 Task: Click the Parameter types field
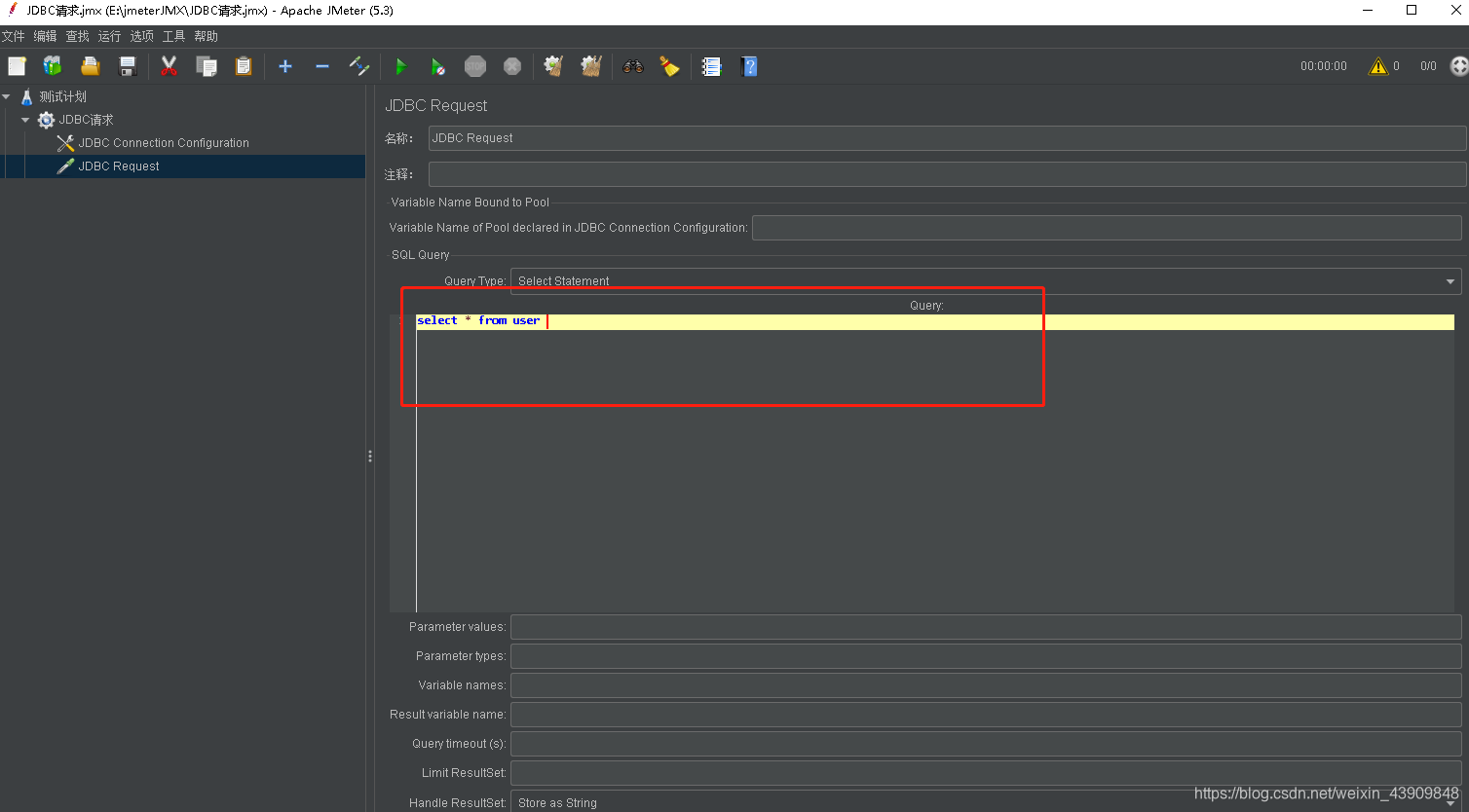[x=986, y=656]
